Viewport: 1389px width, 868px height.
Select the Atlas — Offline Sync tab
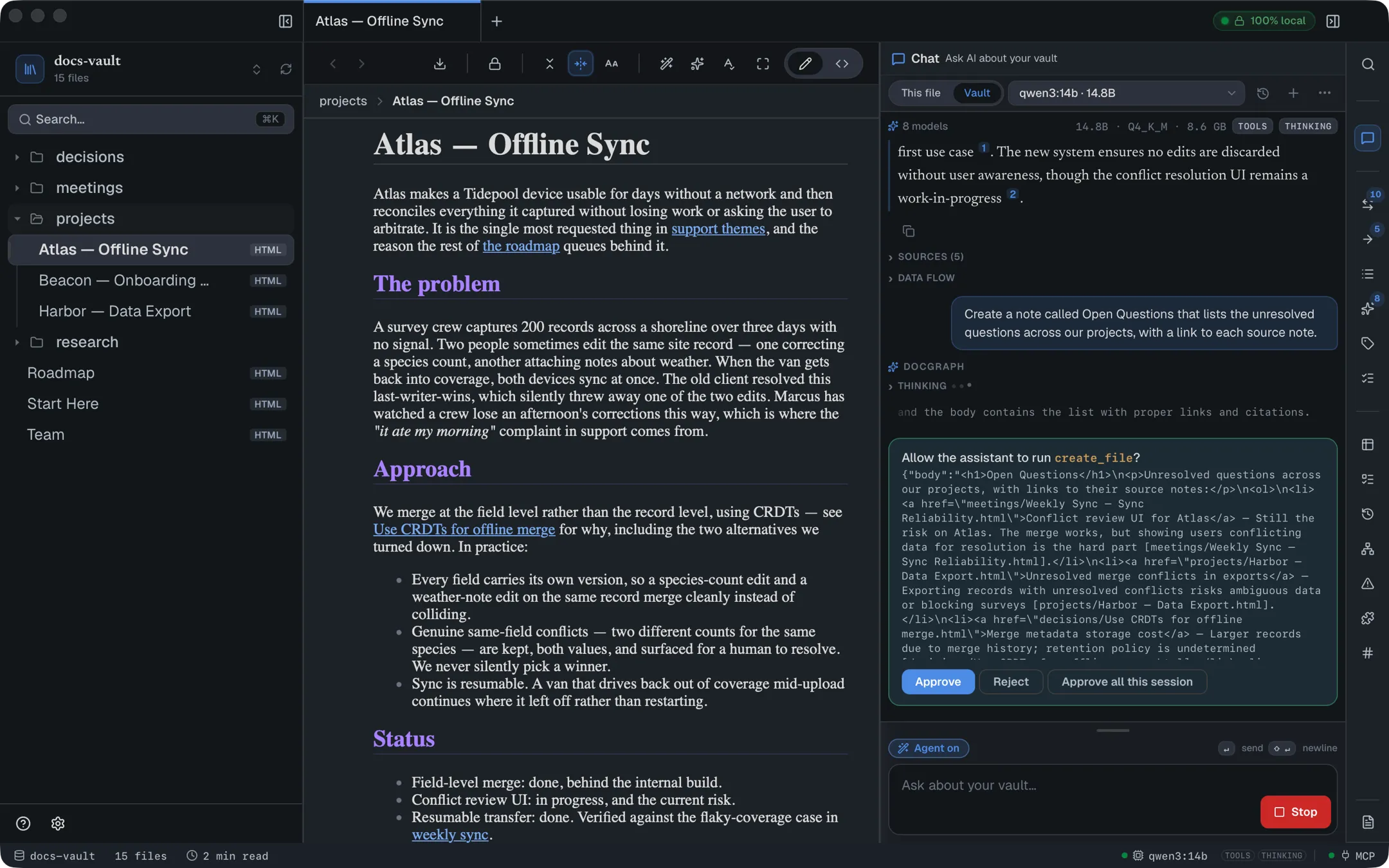click(x=392, y=21)
